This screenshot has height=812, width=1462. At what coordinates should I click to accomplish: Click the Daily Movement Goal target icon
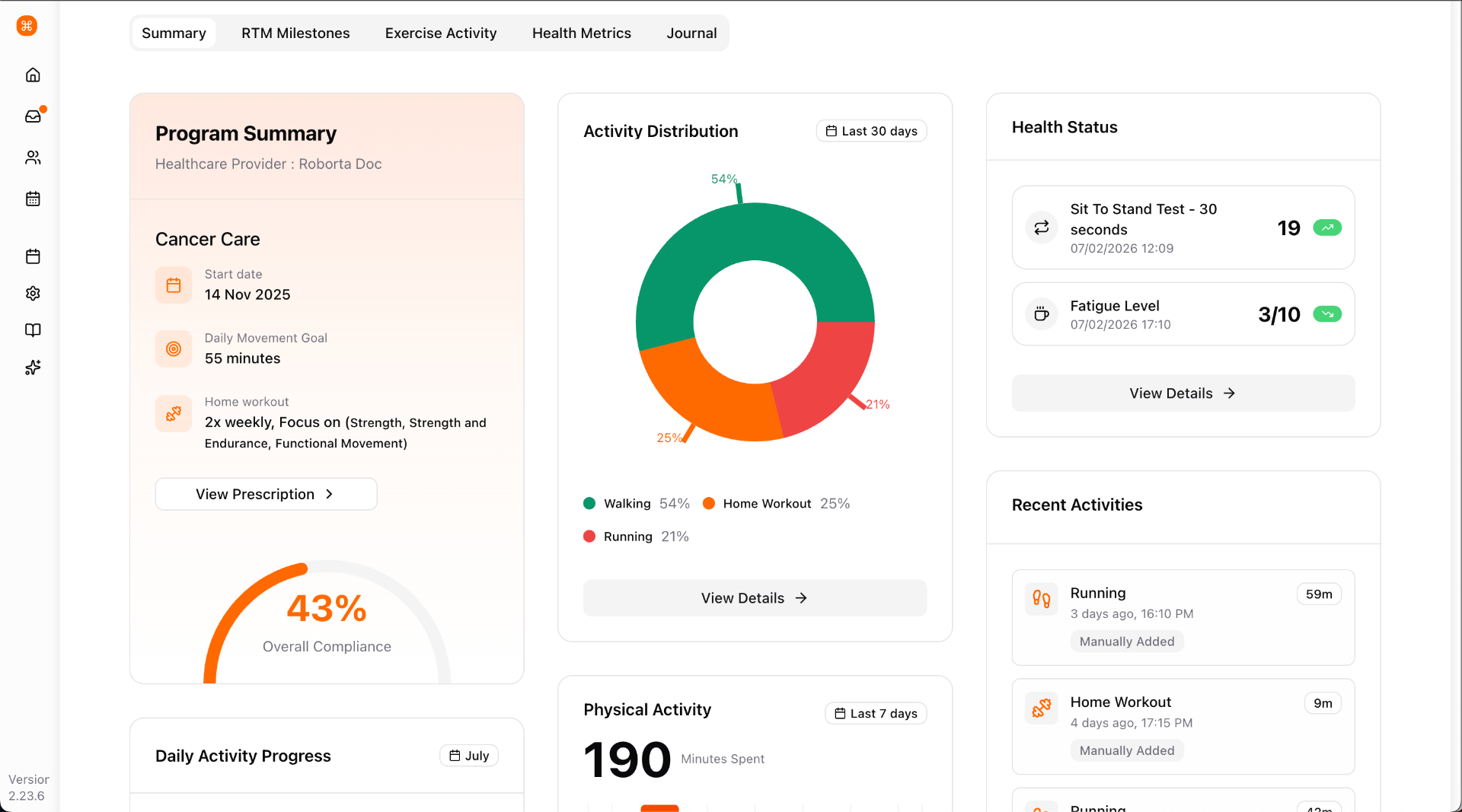[x=174, y=349]
